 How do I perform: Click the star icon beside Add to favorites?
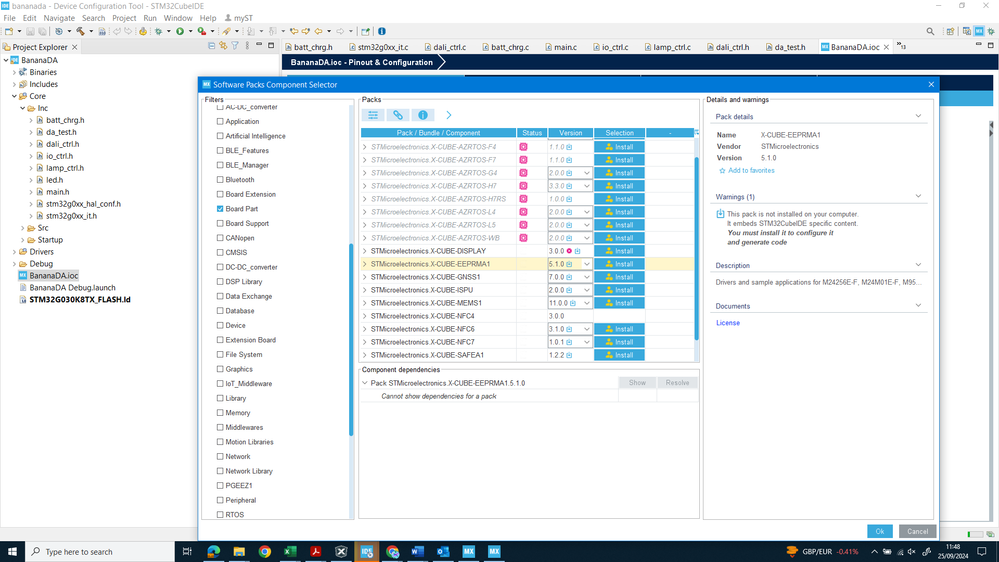click(721, 171)
